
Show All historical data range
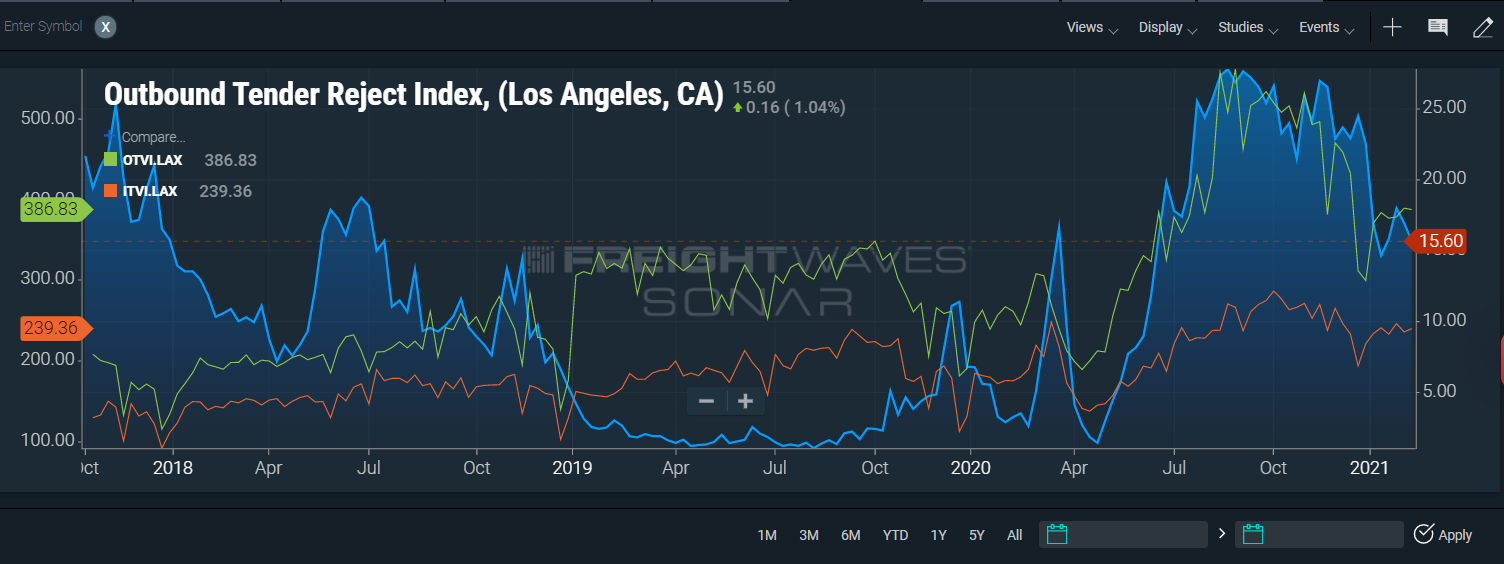point(1014,535)
